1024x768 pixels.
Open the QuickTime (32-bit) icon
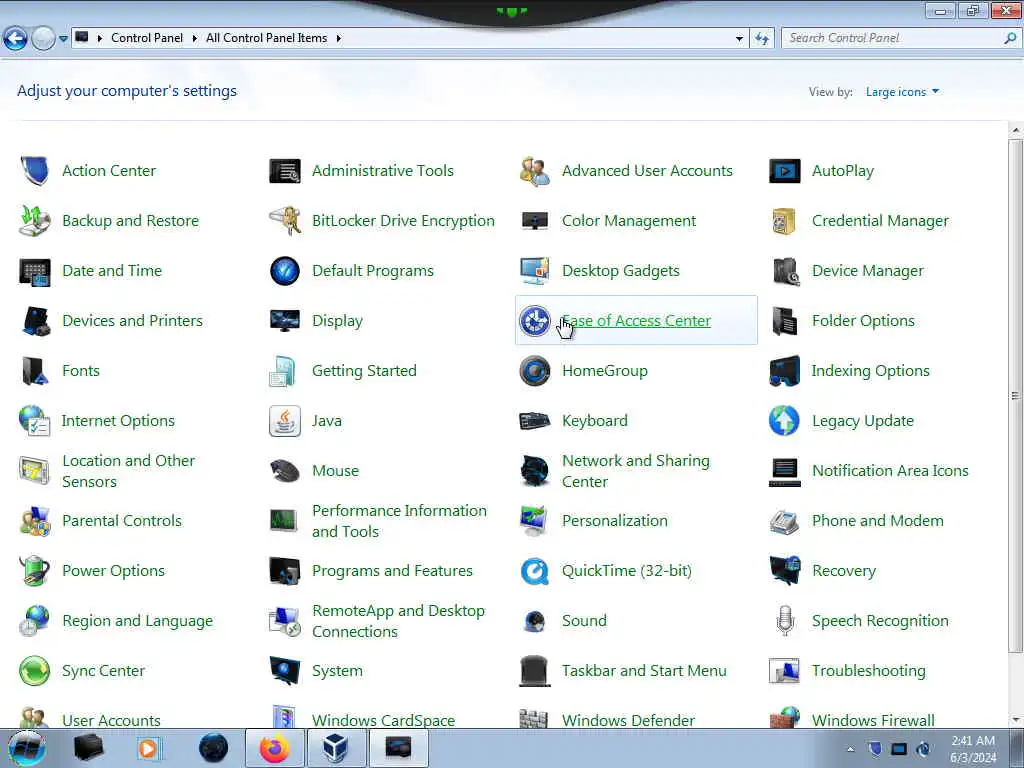535,571
